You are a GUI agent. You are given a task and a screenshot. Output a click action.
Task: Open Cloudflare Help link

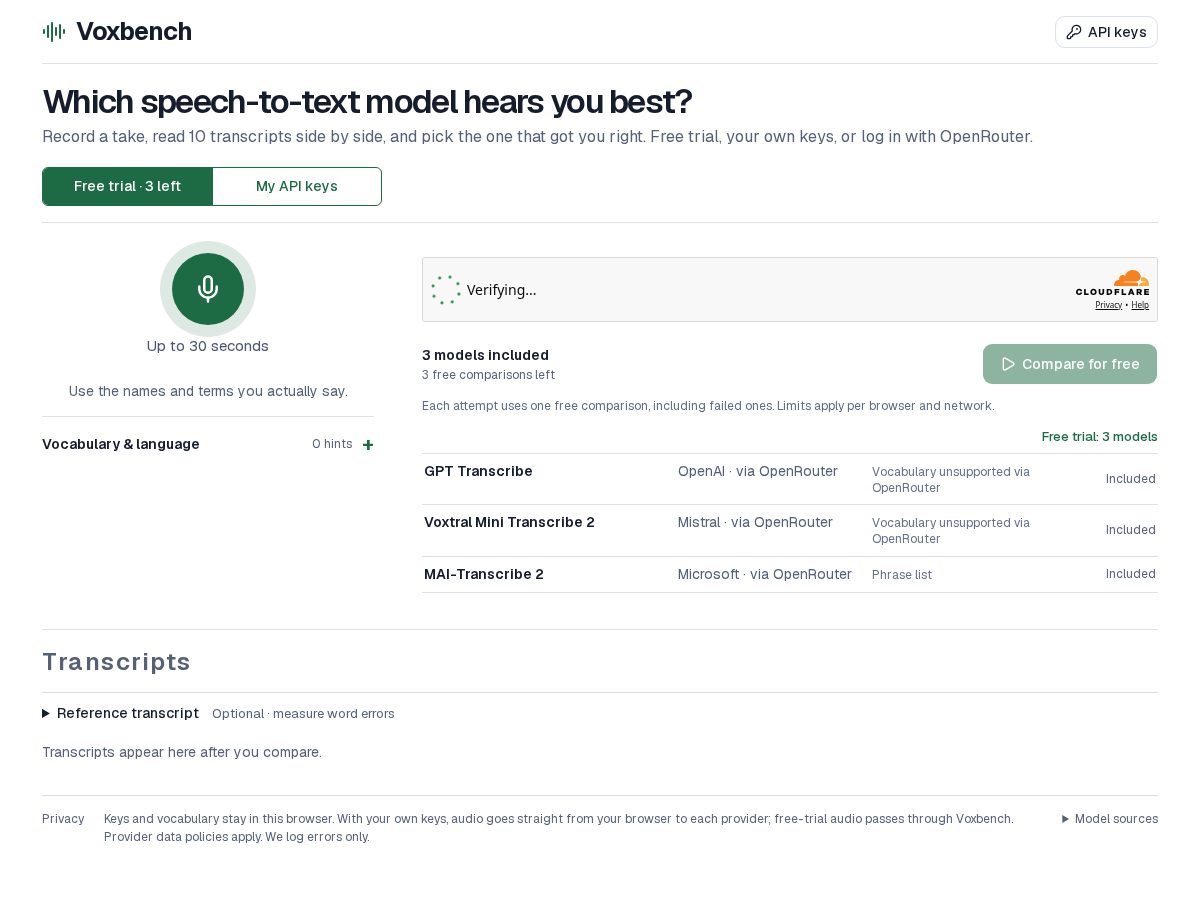click(x=1140, y=305)
